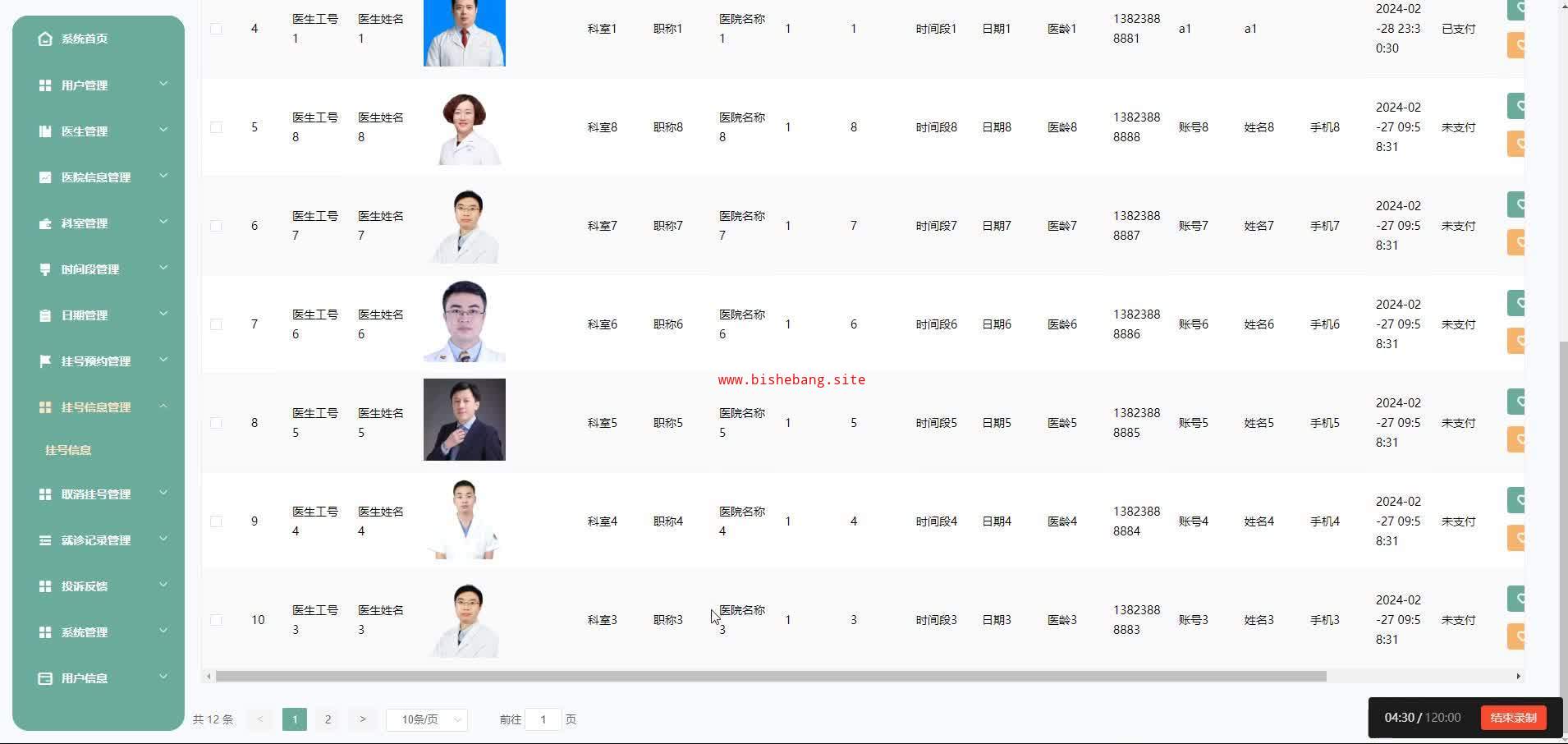1568x744 pixels.
Task: Click the card icon beside 用户信息
Action: [x=45, y=678]
